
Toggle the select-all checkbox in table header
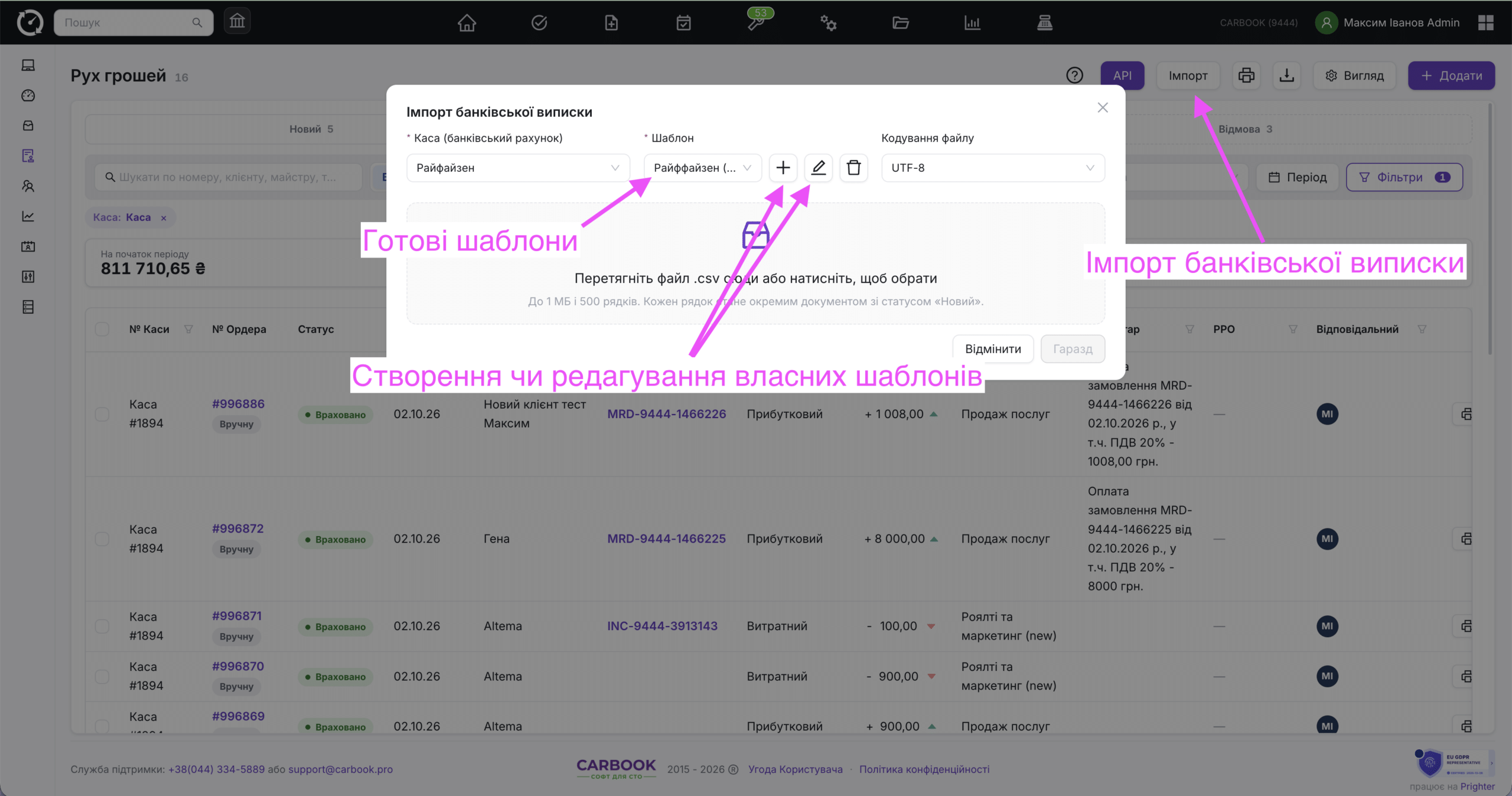tap(102, 329)
